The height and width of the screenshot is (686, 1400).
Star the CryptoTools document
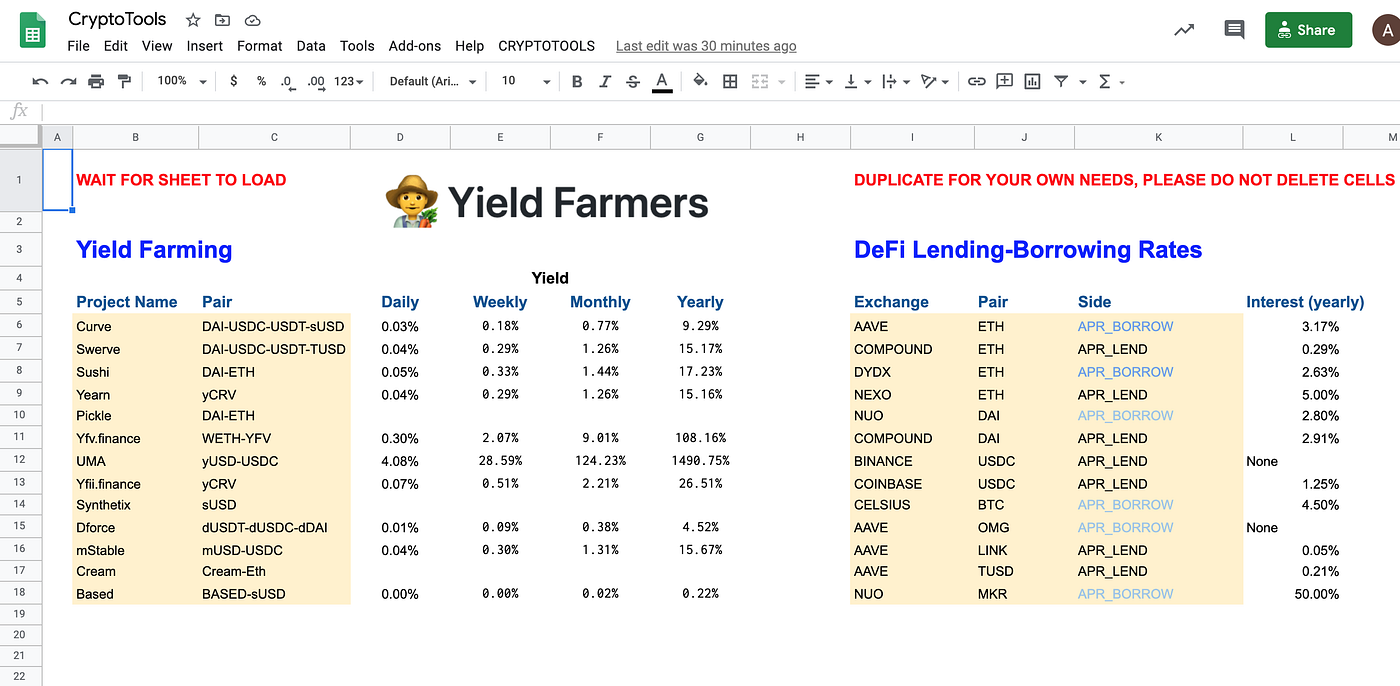point(193,20)
